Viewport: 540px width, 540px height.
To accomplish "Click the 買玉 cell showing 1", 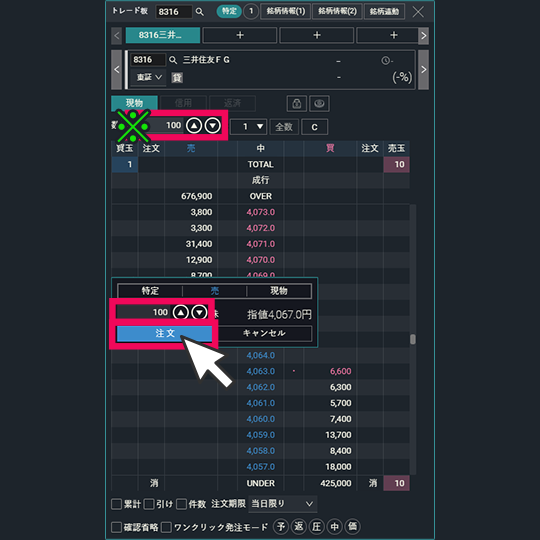I will click(125, 165).
